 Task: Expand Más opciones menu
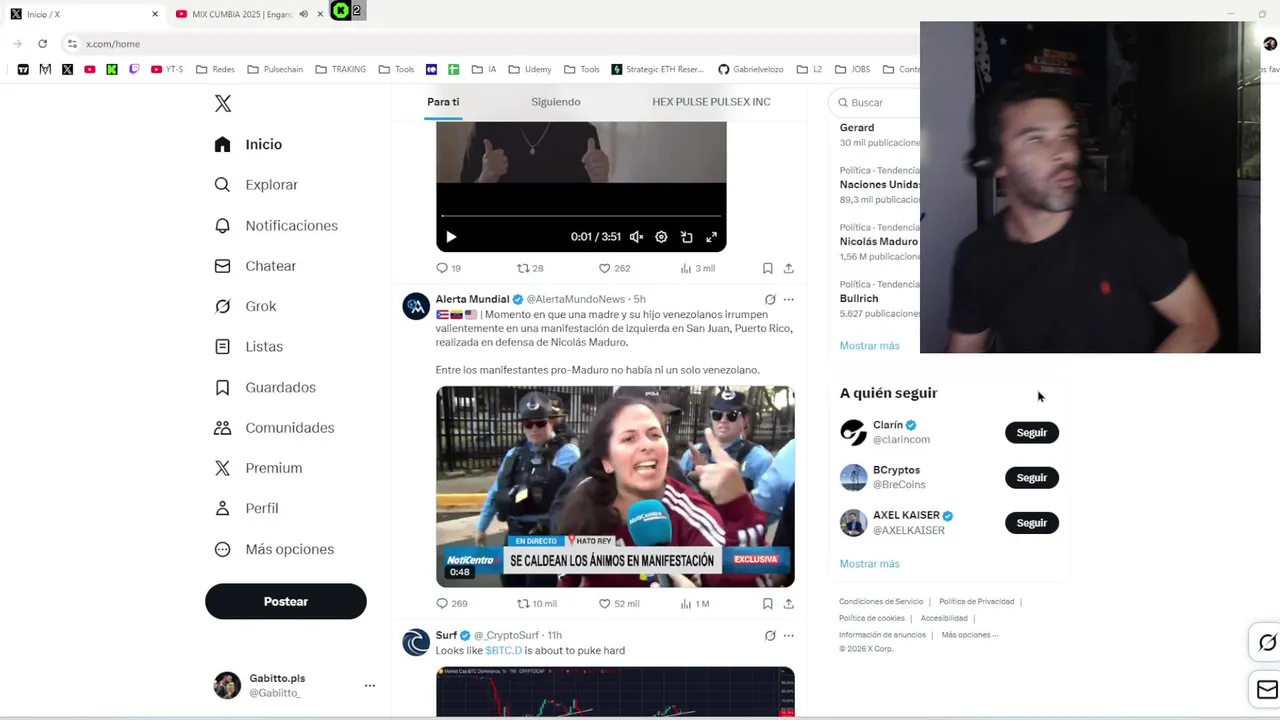274,549
